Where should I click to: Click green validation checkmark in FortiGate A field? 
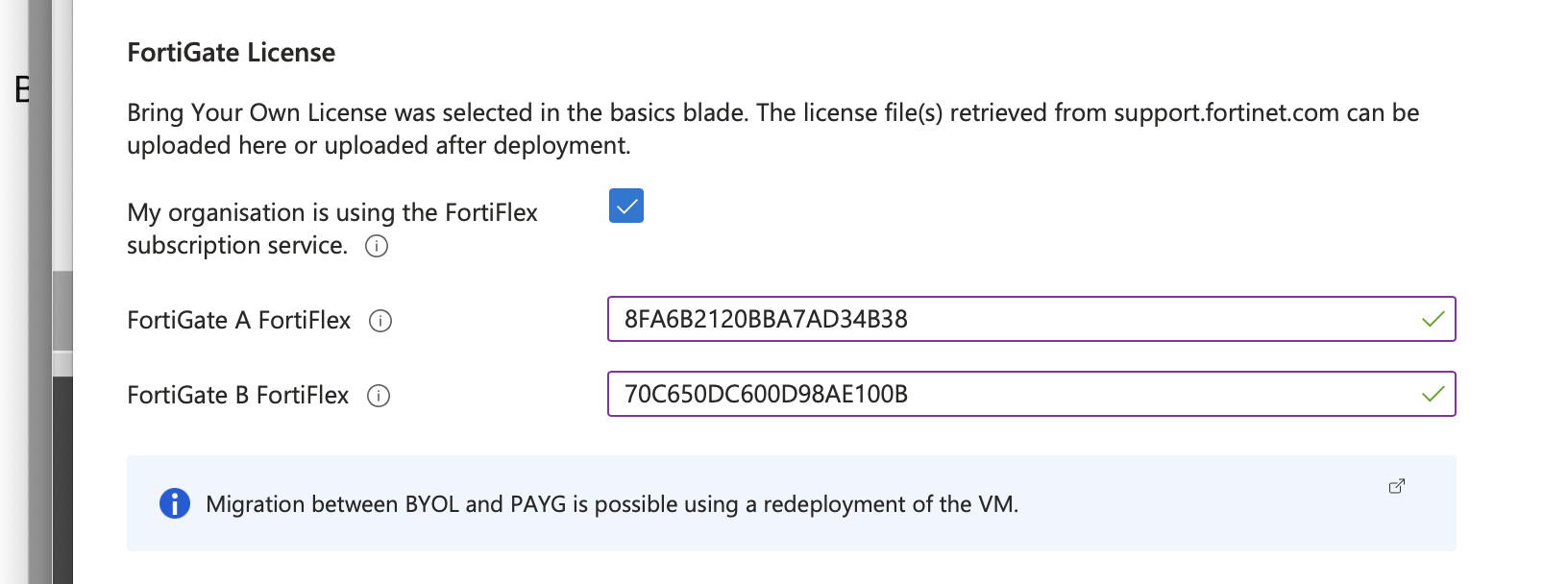(1433, 319)
